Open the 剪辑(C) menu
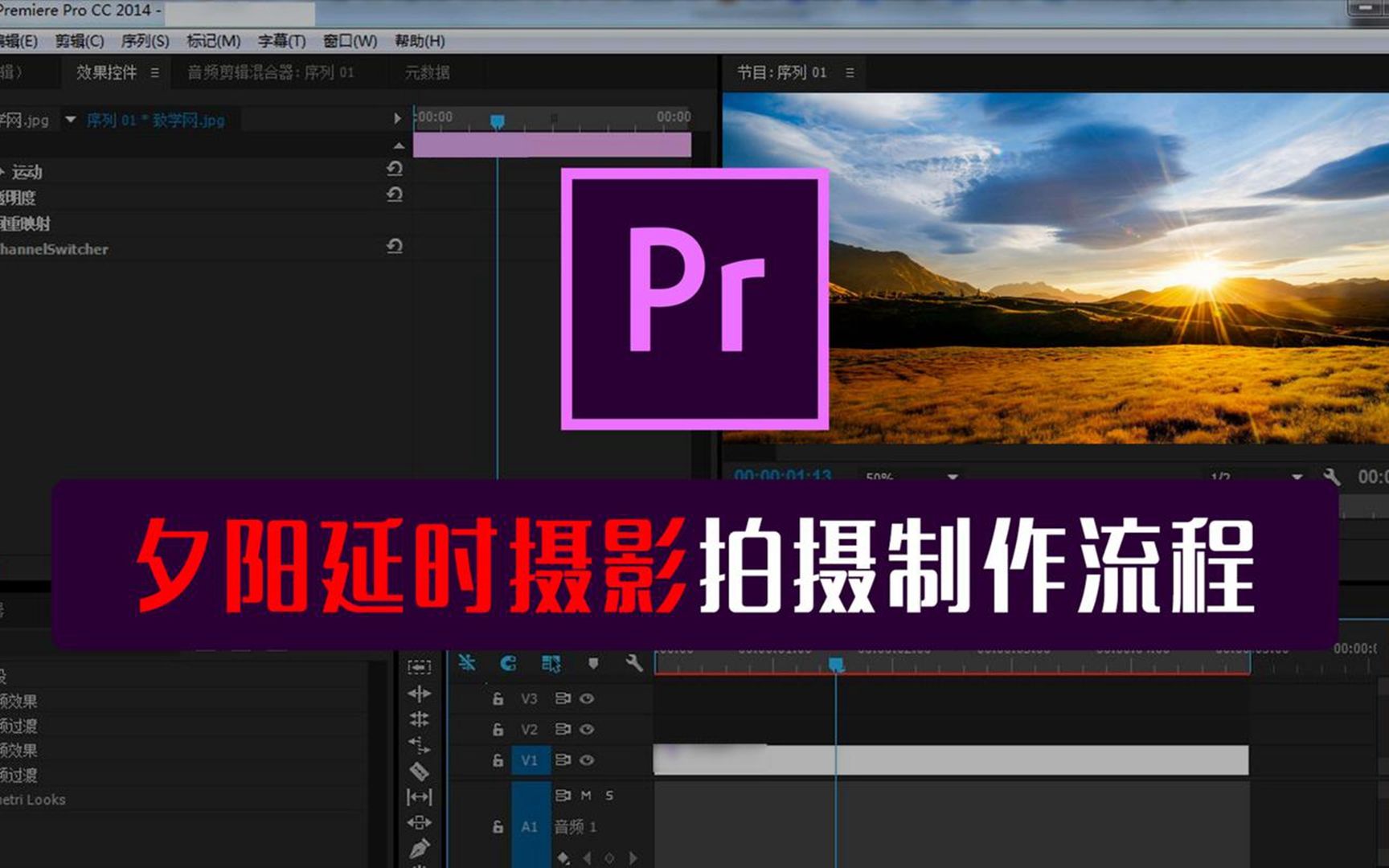This screenshot has width=1389, height=868. click(x=80, y=41)
